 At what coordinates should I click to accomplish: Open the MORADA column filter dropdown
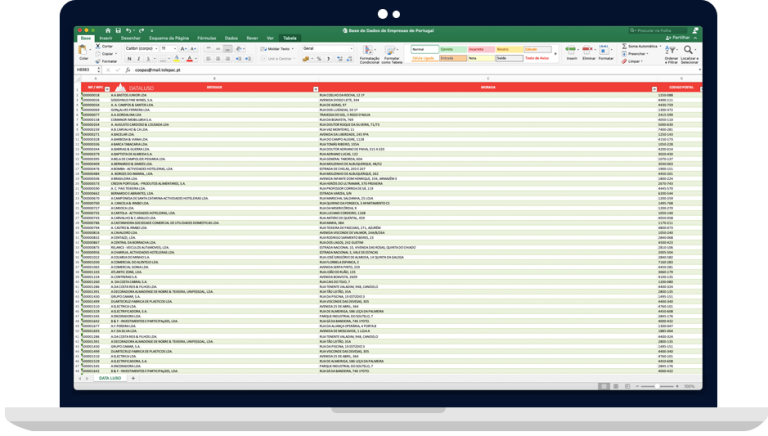[654, 89]
